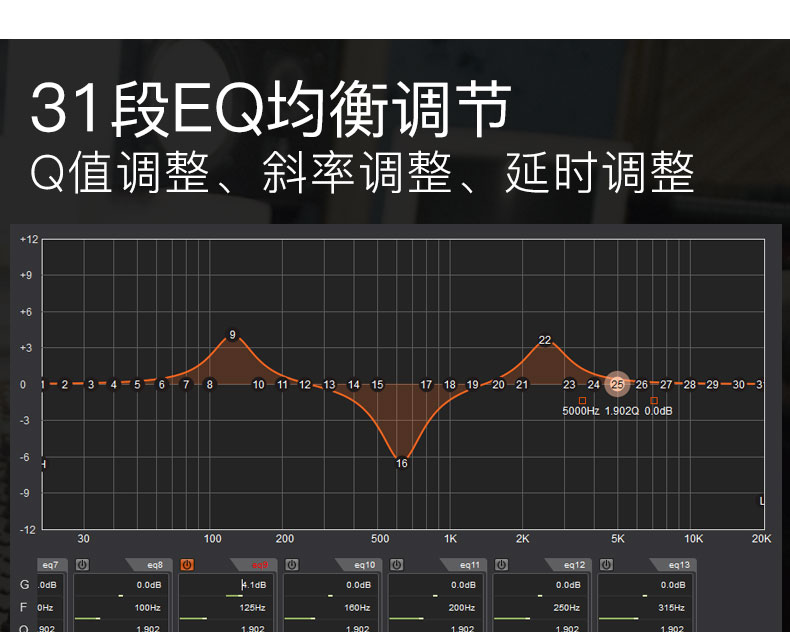Select EQ node 13 on the graph
The height and width of the screenshot is (632, 790).
[329, 384]
